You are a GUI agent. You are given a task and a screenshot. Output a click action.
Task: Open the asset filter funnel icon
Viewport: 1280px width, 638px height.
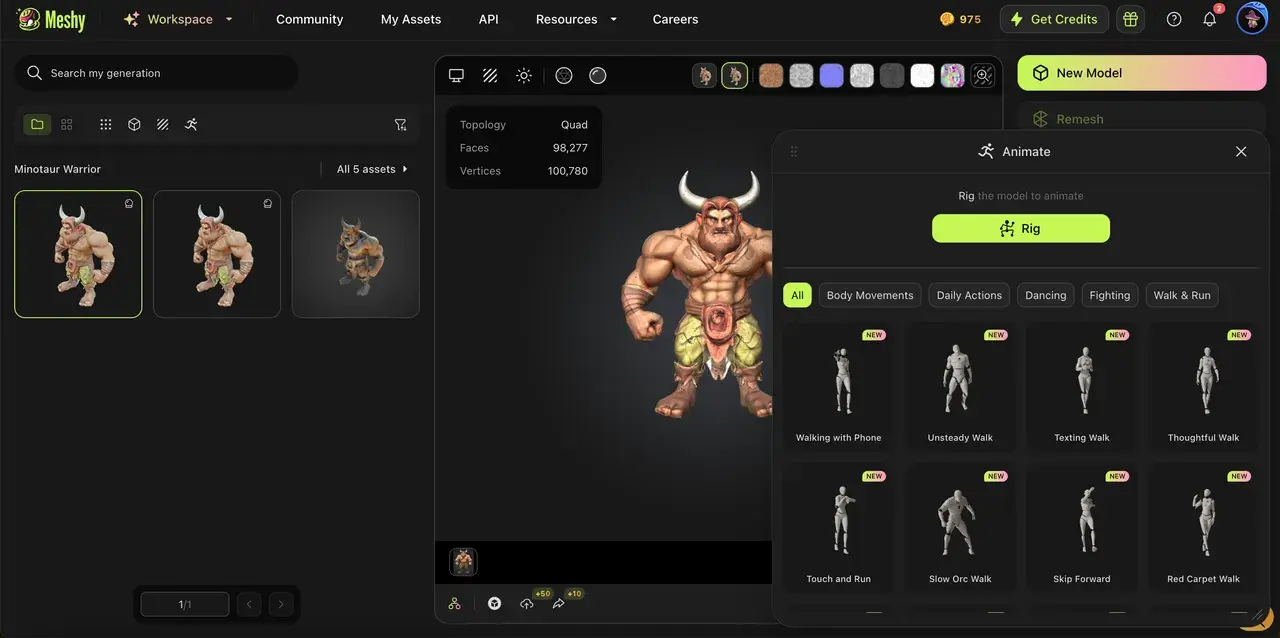(x=400, y=125)
